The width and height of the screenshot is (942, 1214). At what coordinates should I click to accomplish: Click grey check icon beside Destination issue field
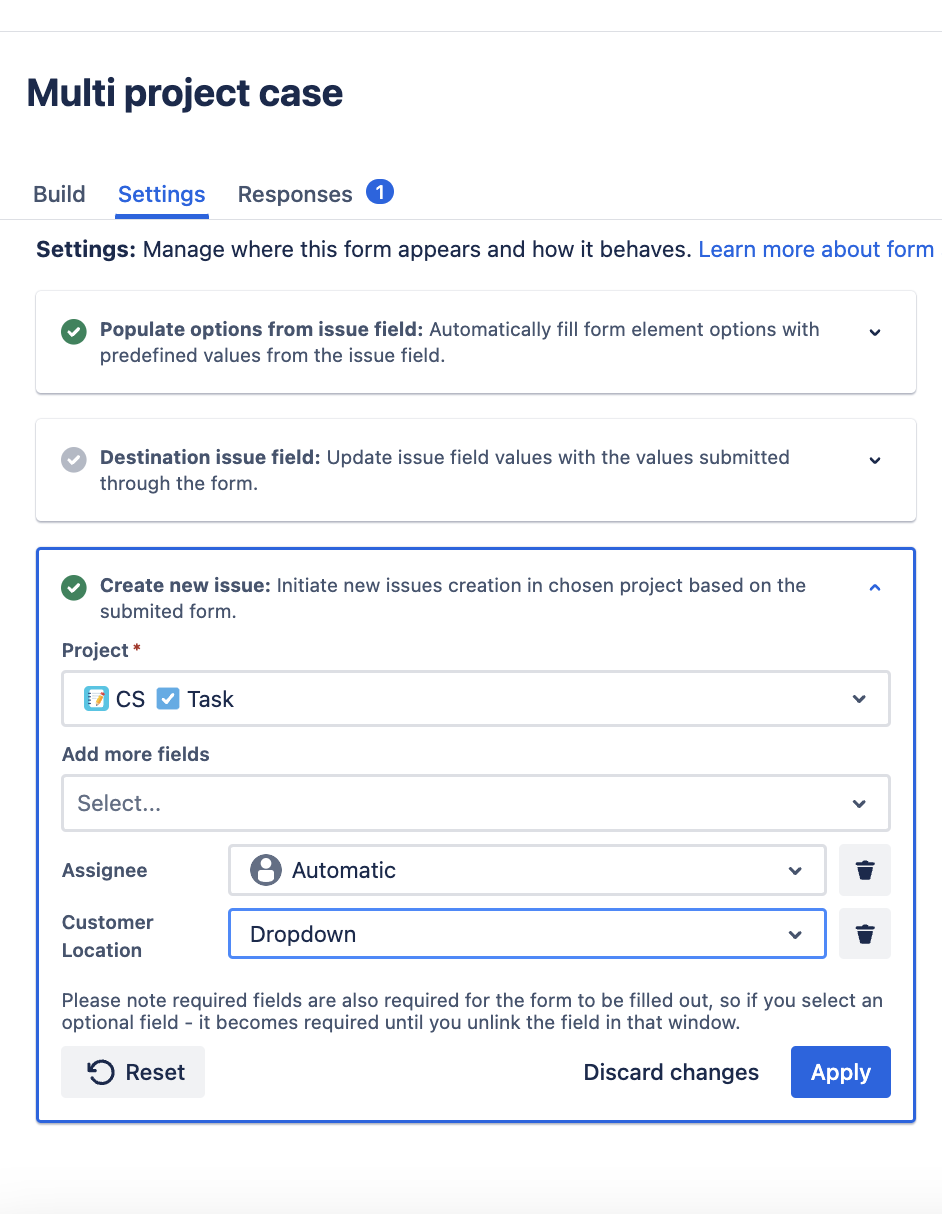point(73,459)
